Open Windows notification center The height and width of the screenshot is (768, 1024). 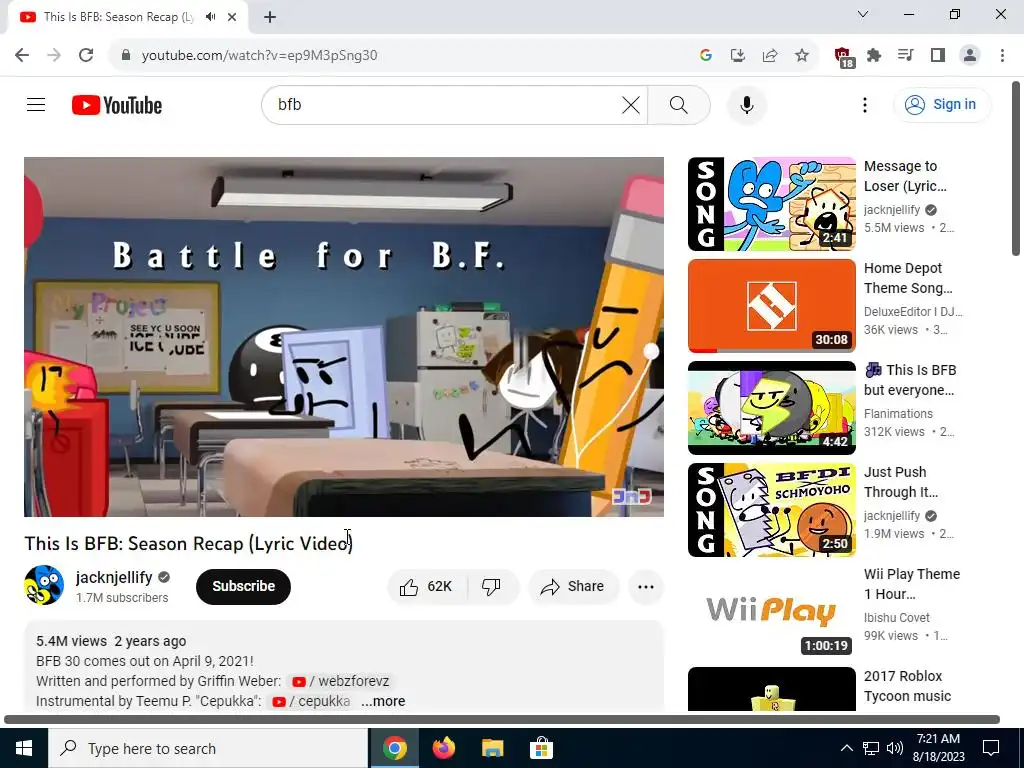click(x=991, y=748)
